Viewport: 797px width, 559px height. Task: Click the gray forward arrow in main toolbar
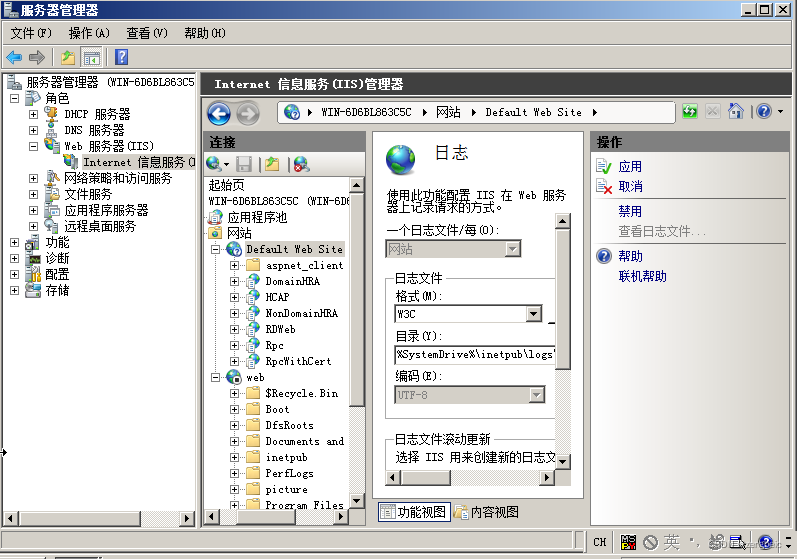click(37, 57)
